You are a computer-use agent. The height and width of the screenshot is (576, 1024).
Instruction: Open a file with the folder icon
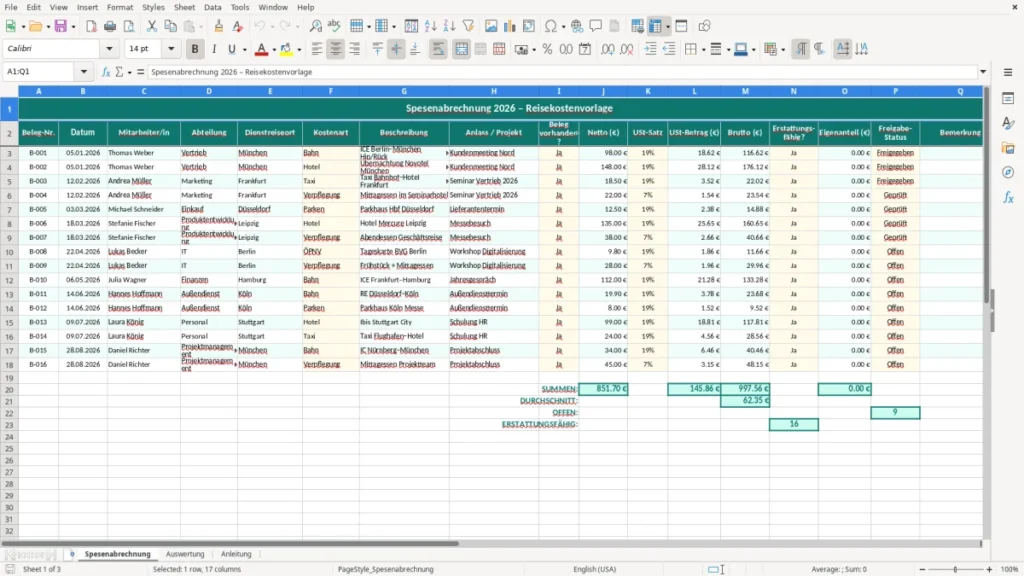tap(35, 26)
